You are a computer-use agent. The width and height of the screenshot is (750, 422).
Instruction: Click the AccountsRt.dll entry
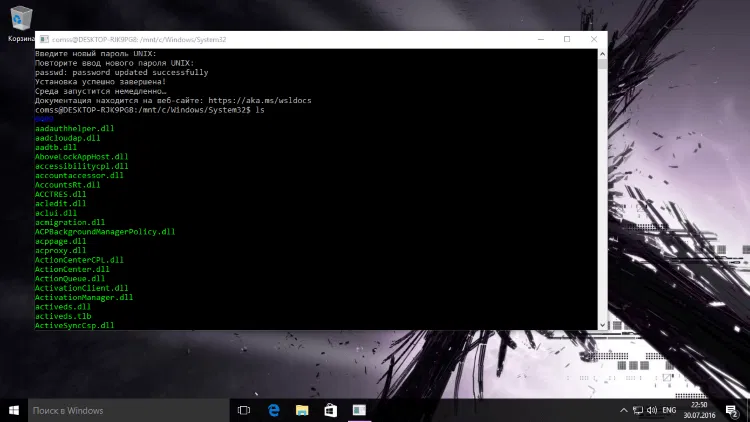click(67, 185)
